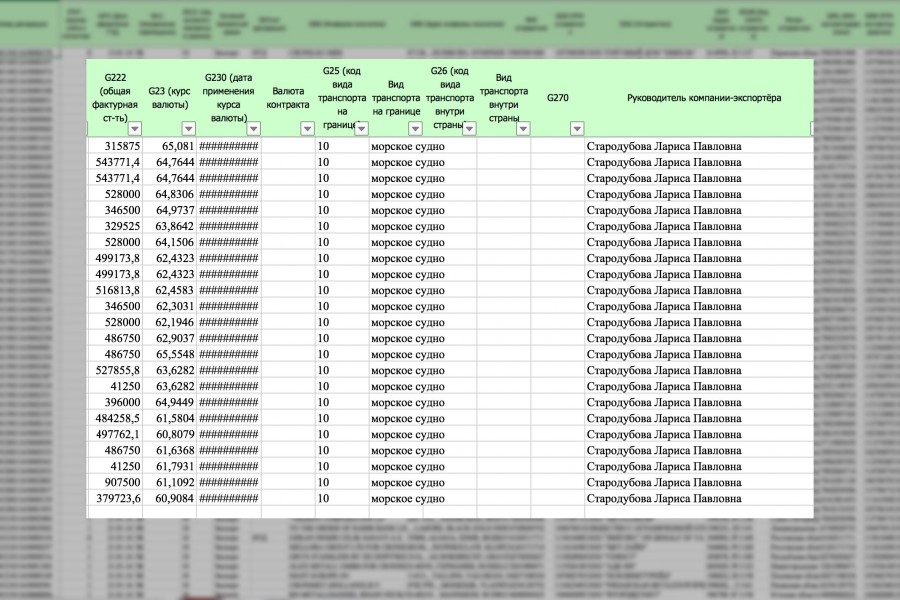Select морское судно in the 315875 row
Image resolution: width=900 pixels, height=600 pixels.
coord(408,146)
